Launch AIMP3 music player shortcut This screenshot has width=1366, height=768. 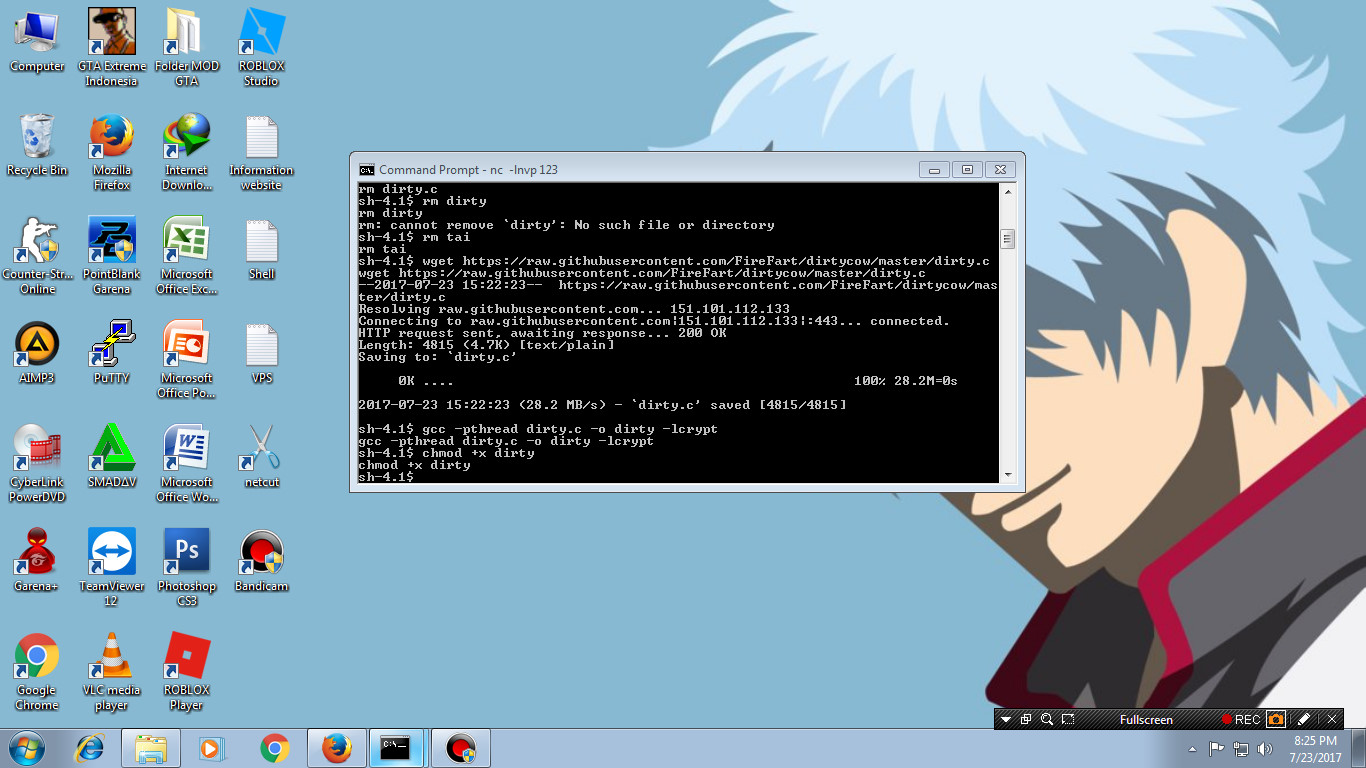click(37, 352)
